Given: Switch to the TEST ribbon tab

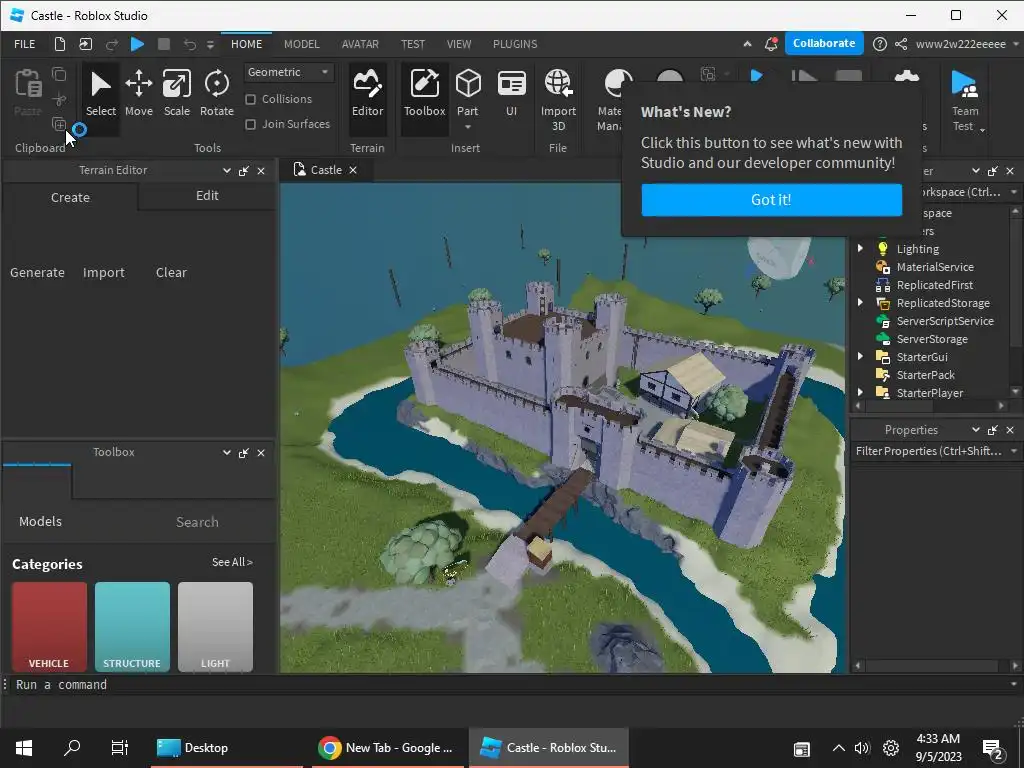Looking at the screenshot, I should (x=413, y=44).
